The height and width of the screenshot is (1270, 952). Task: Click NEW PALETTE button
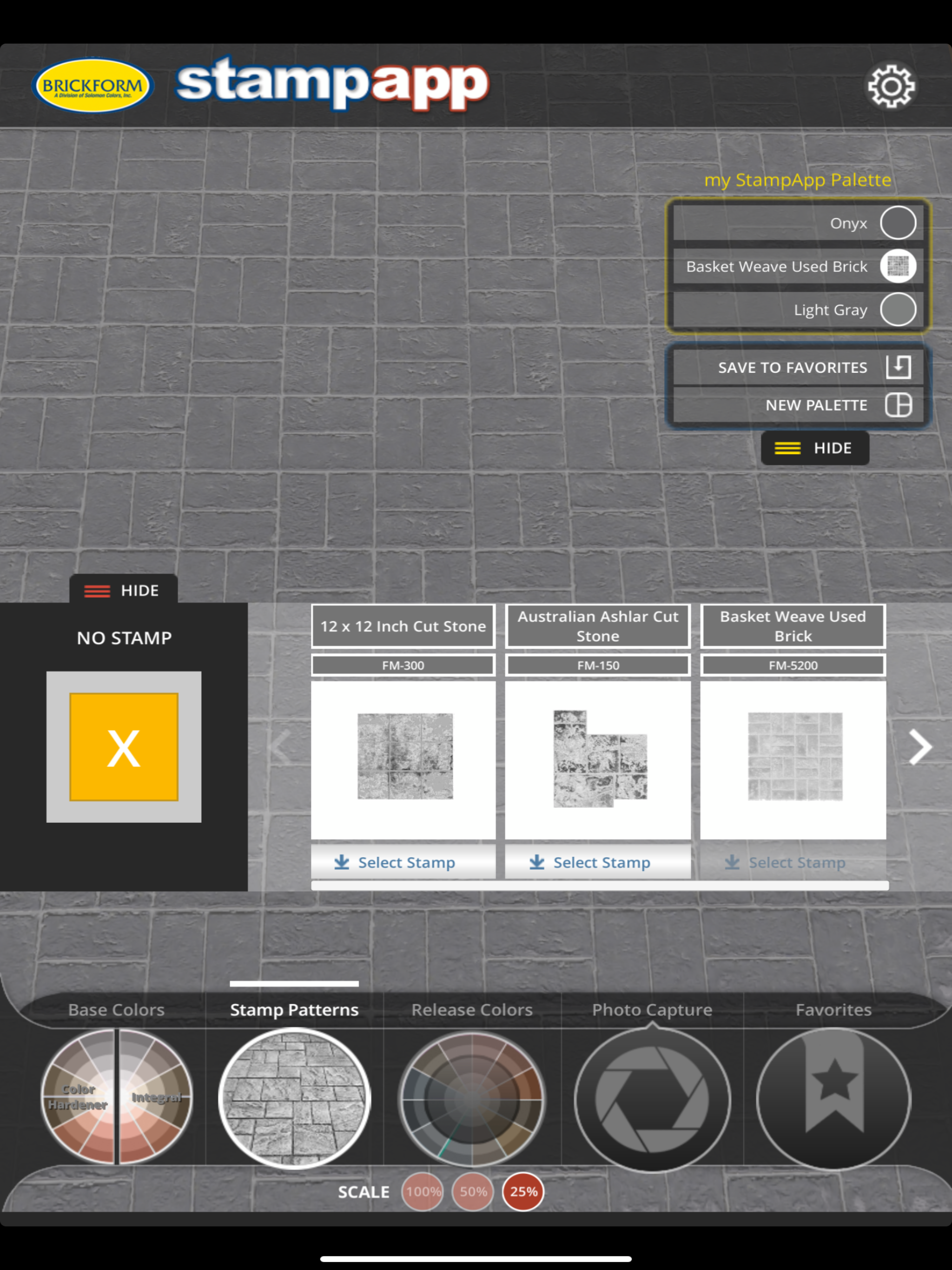798,405
